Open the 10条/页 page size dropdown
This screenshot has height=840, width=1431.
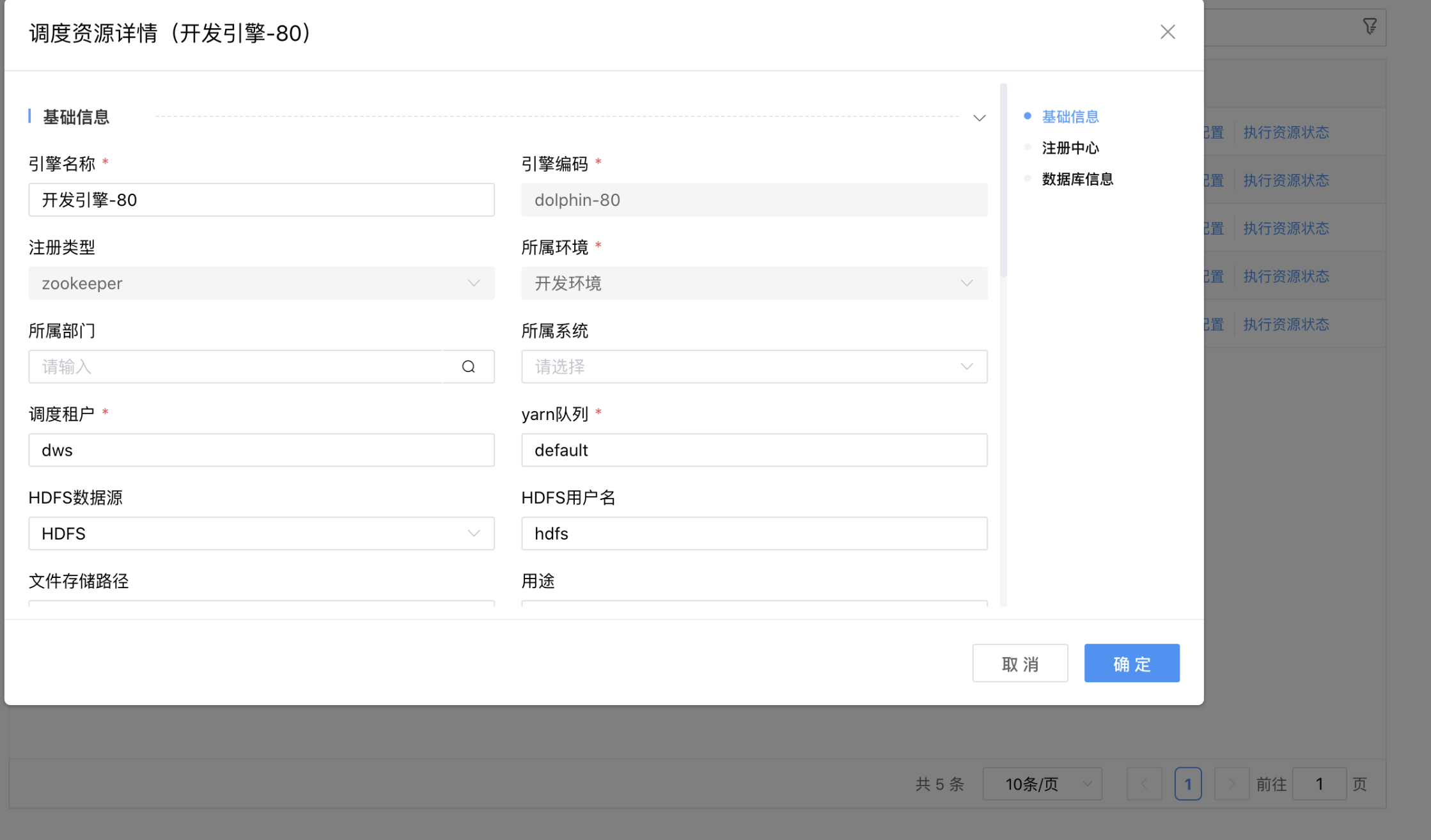(1042, 784)
